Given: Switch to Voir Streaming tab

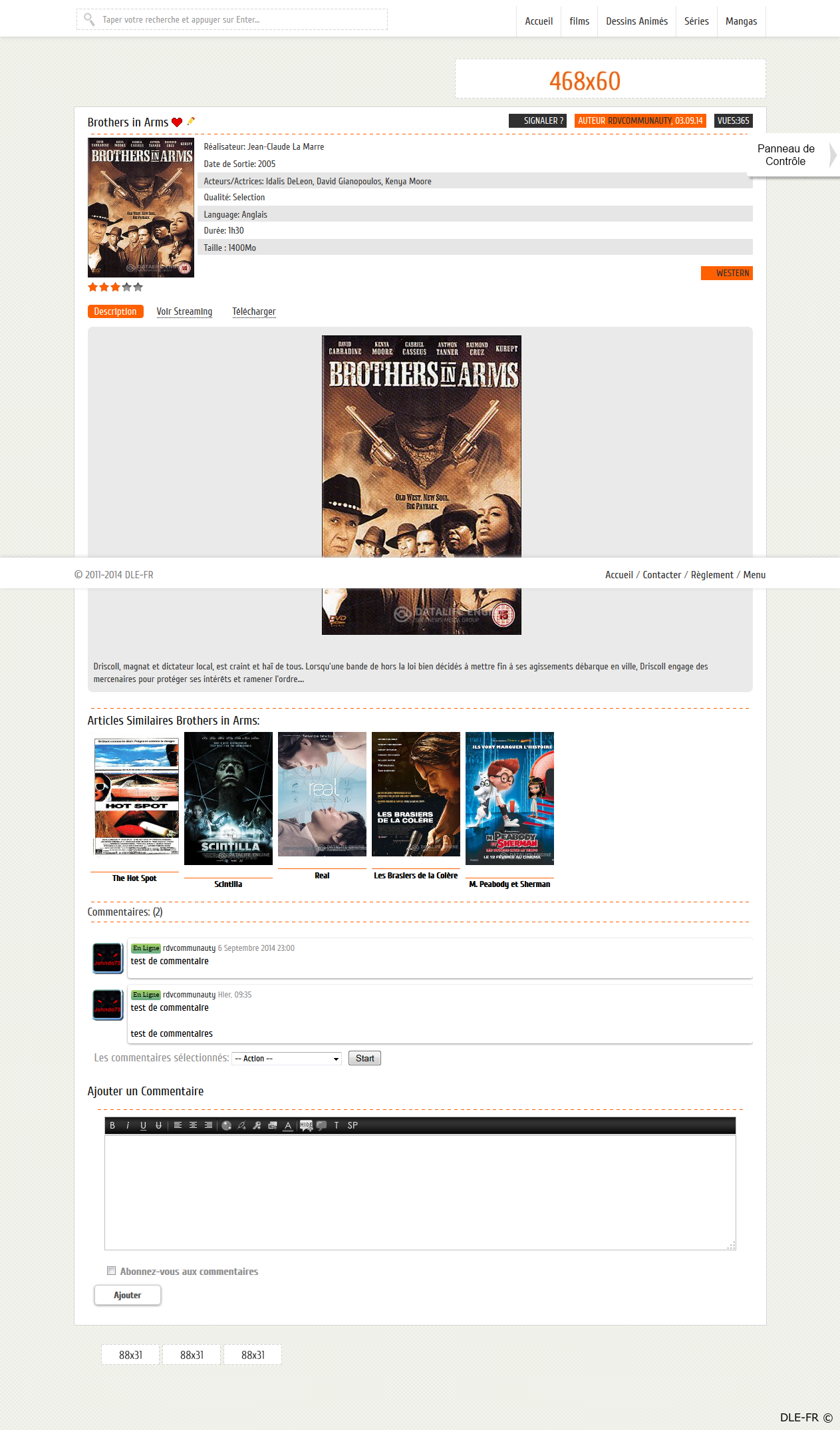Looking at the screenshot, I should [184, 311].
